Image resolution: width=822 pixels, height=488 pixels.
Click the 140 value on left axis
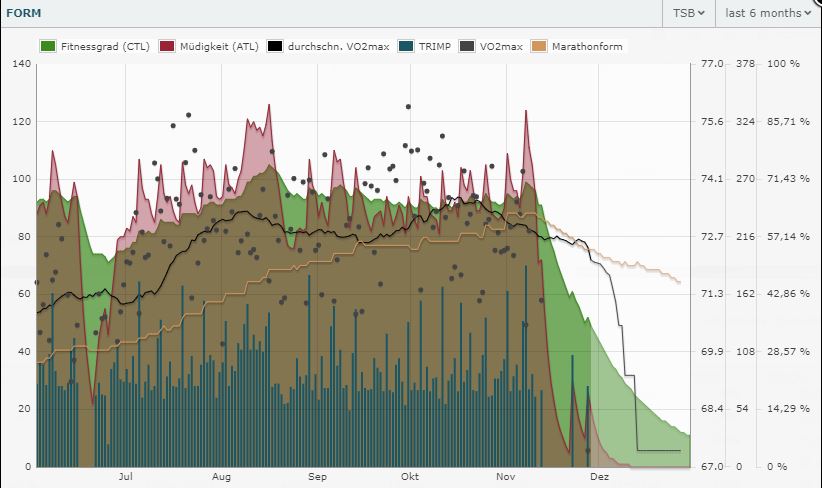22,64
